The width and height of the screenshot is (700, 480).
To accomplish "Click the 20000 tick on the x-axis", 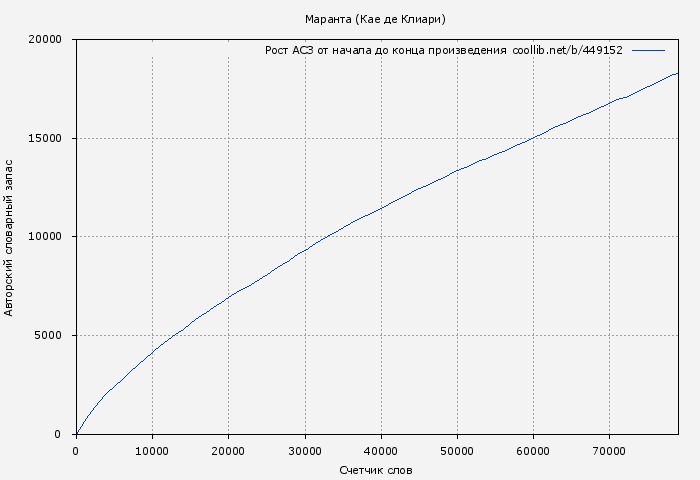I will point(228,451).
